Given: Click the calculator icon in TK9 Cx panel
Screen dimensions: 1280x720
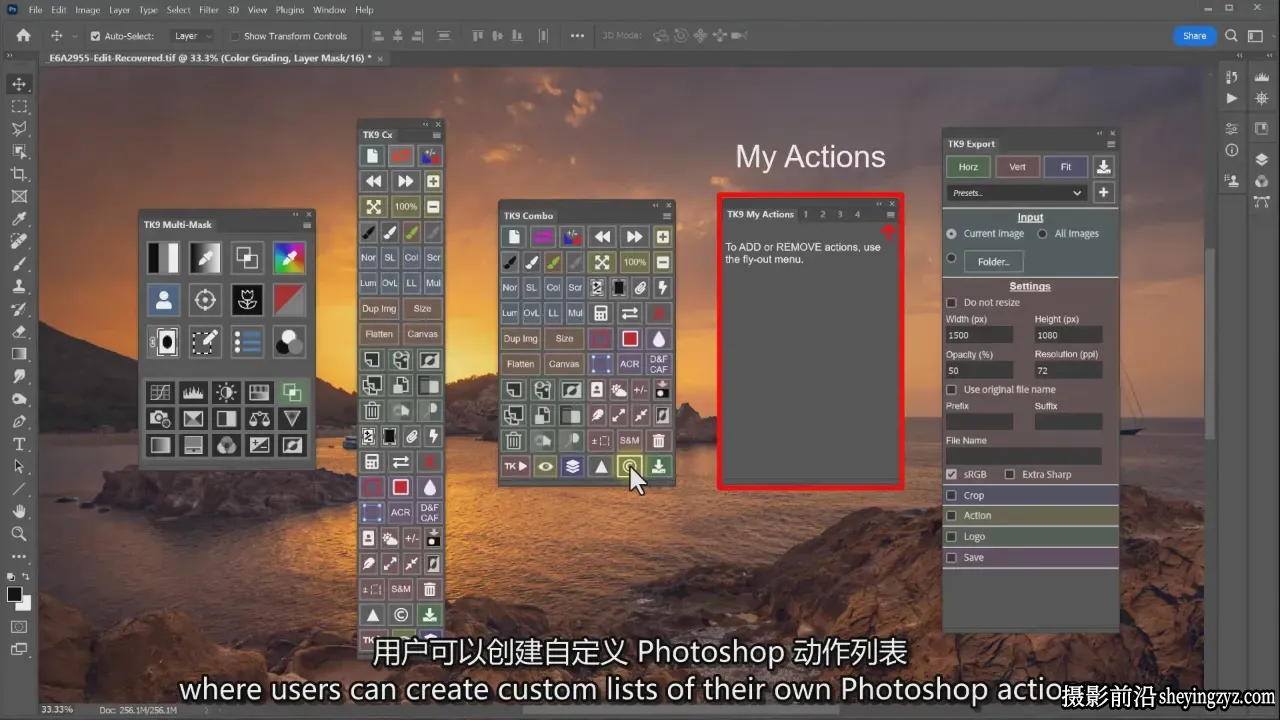Looking at the screenshot, I should [372, 462].
